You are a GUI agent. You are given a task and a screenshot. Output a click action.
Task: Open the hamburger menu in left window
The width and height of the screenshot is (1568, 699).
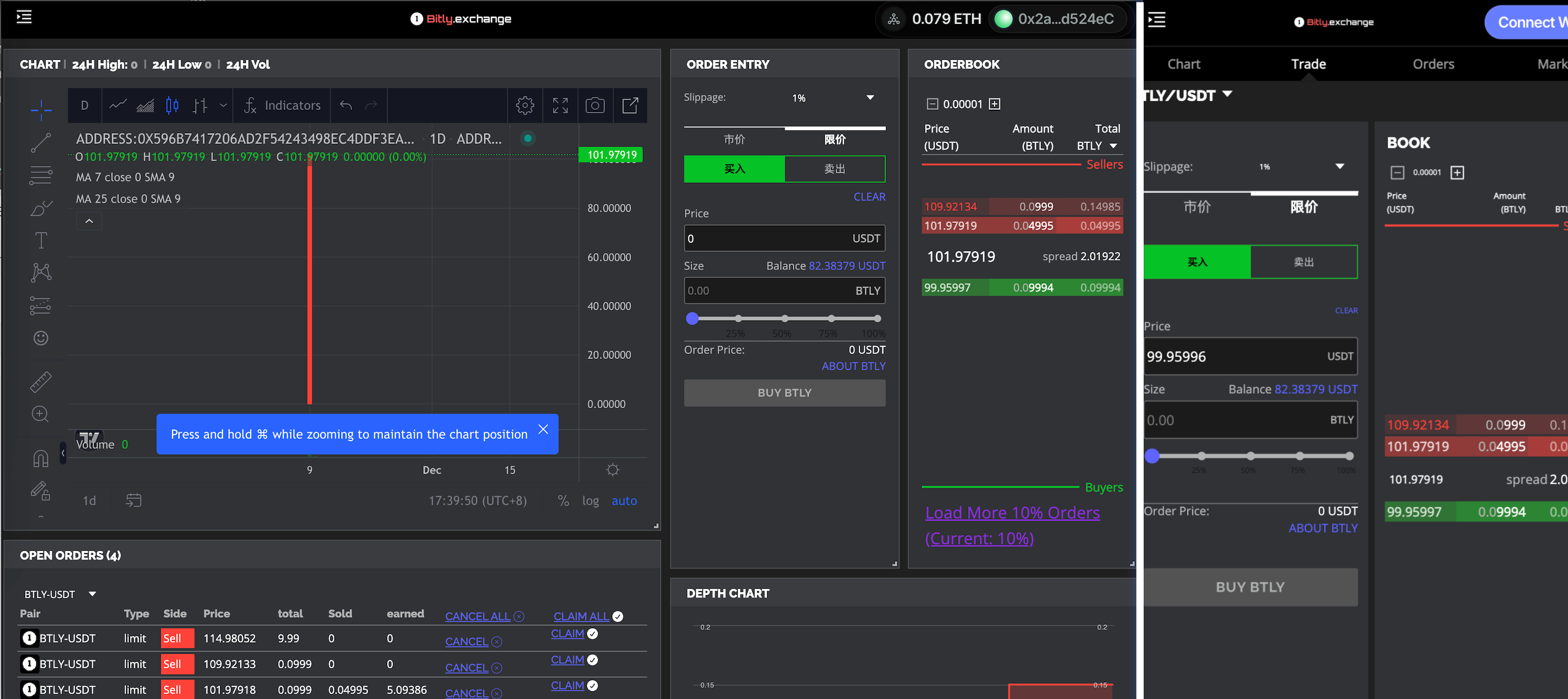(x=25, y=17)
